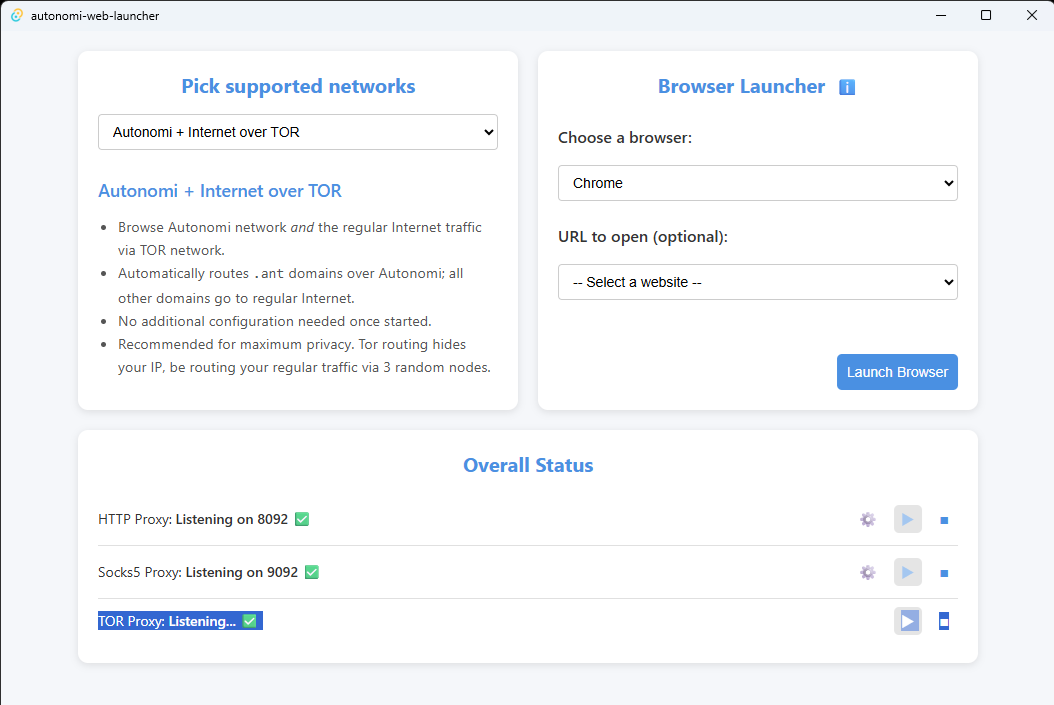Click the TOR Proxy green checkmark status
The image size is (1054, 705).
[x=250, y=621]
